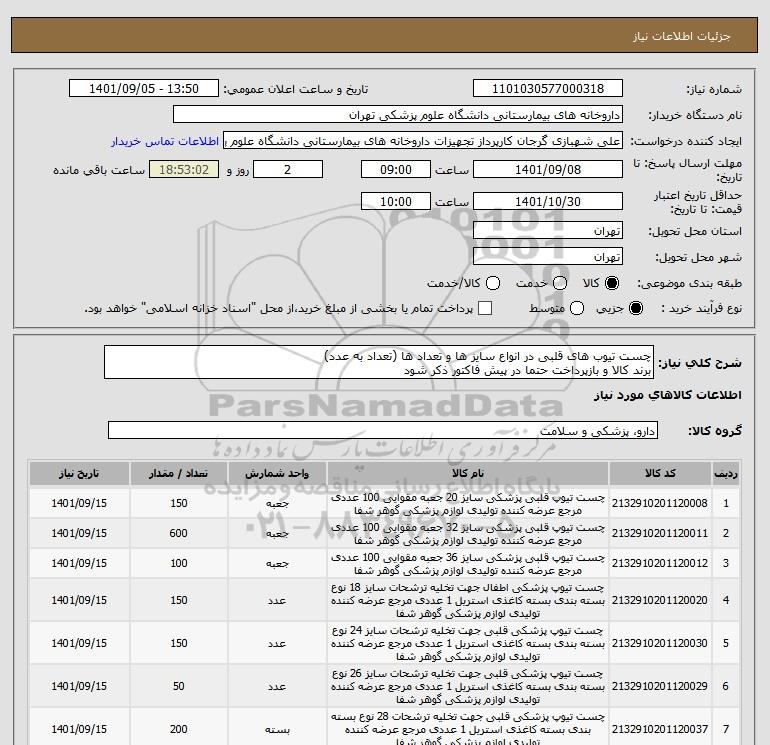Screen dimensions: 770x745
Task: Click product code 2132910201120008
Action: [660, 503]
